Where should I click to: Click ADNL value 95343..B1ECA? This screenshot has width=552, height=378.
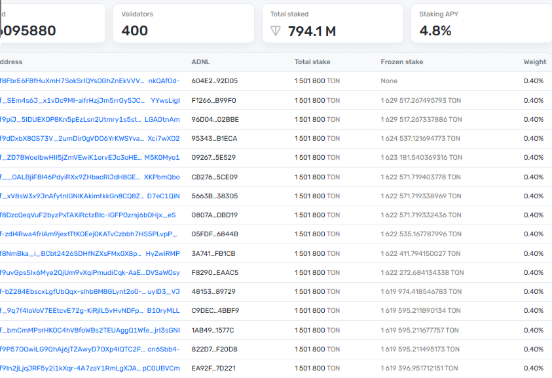pos(214,138)
